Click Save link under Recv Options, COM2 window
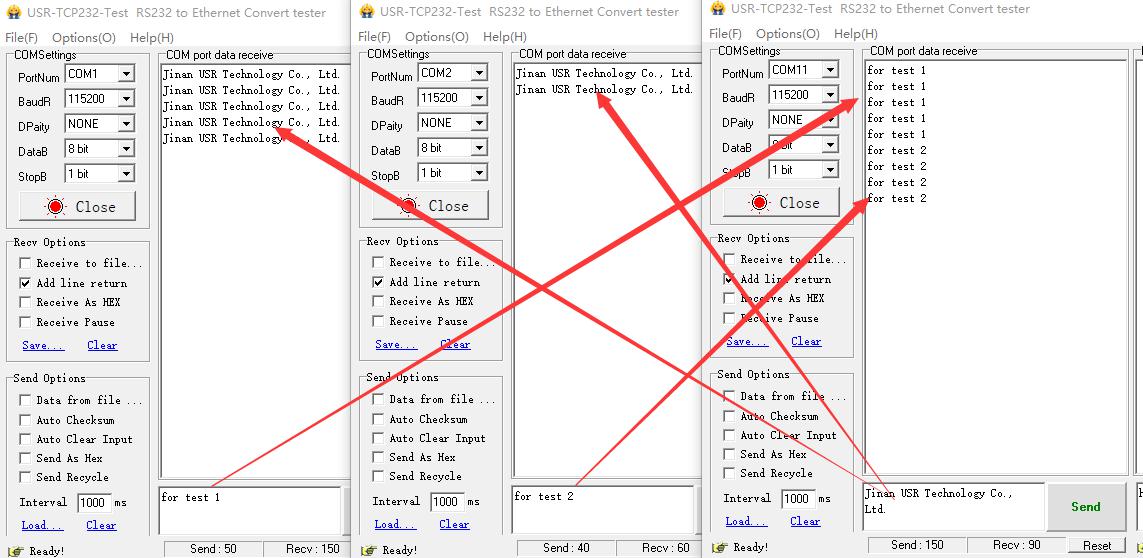The image size is (1143, 558). click(x=396, y=344)
